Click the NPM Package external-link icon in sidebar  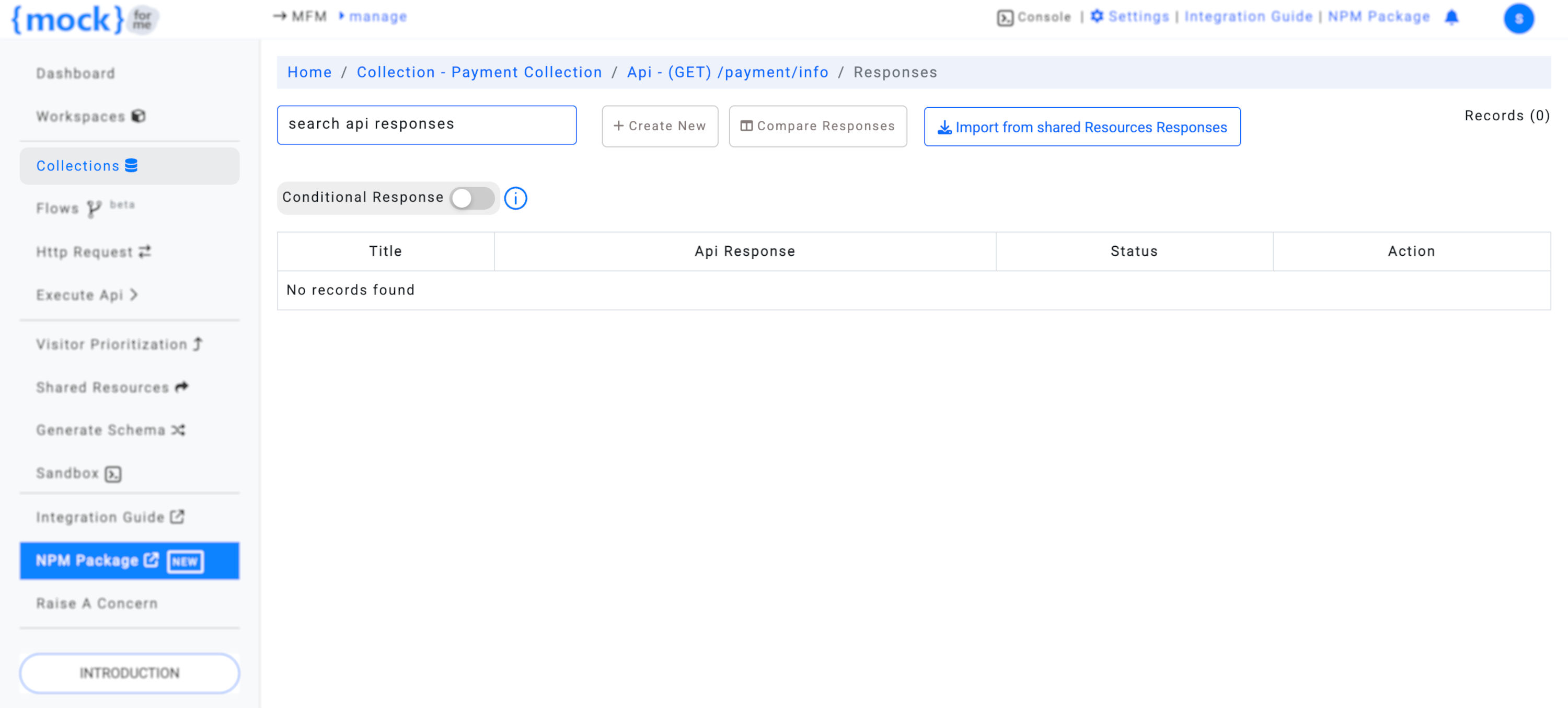151,559
